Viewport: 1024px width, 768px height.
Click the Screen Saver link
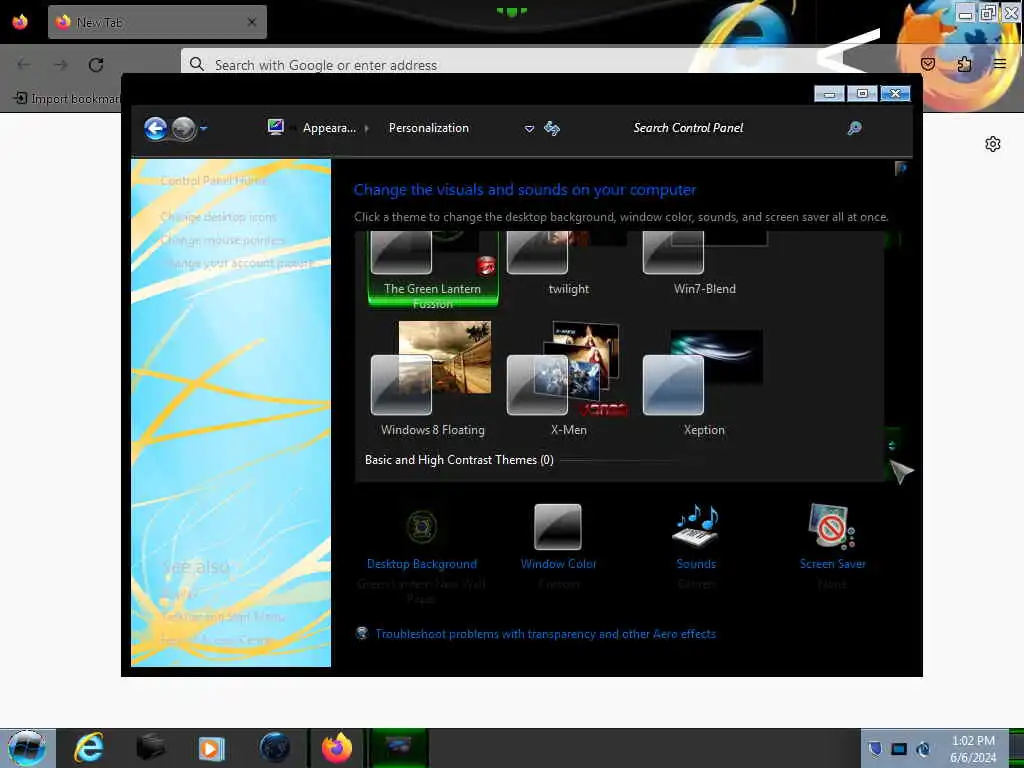click(832, 564)
